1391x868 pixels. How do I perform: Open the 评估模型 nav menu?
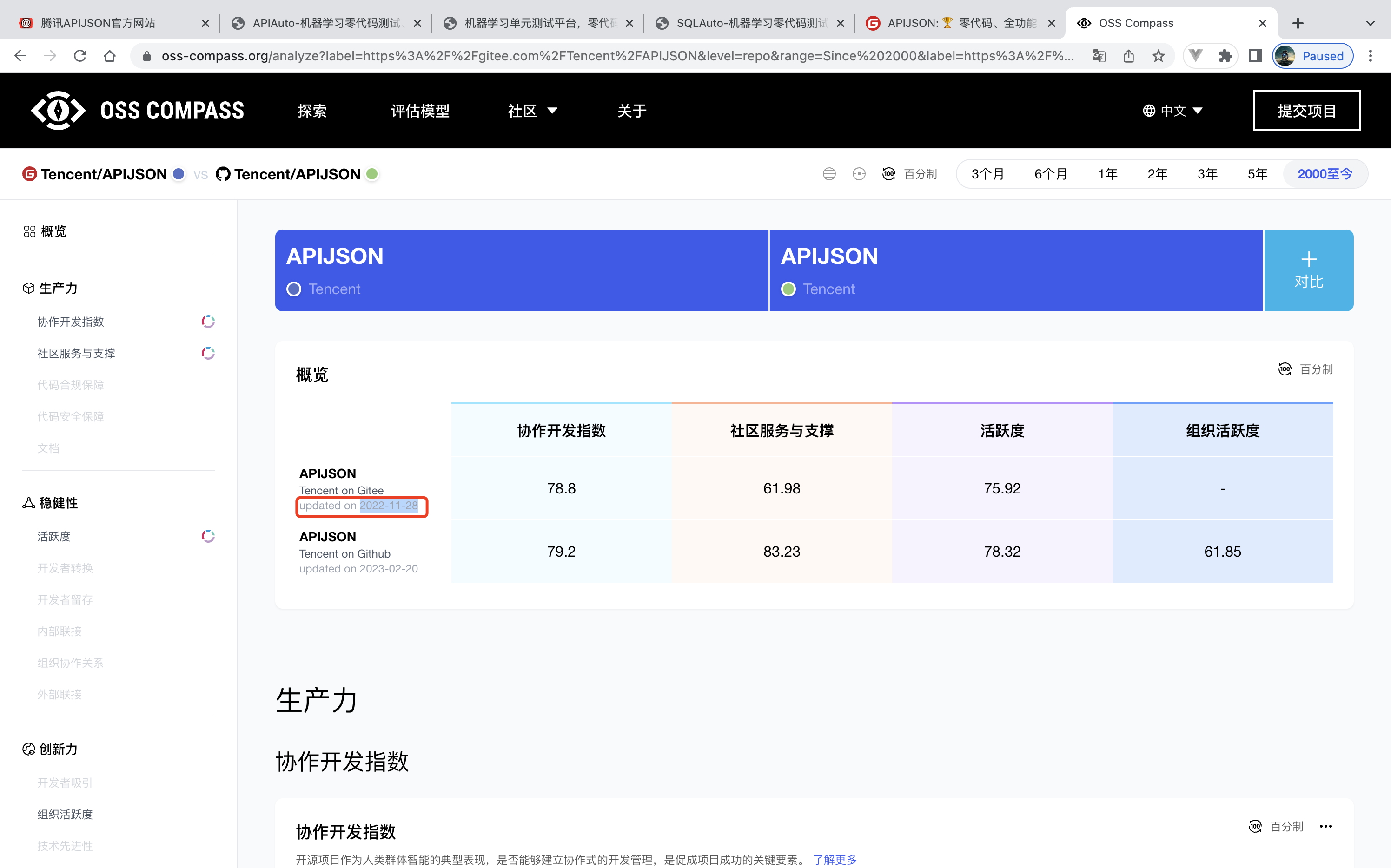point(420,111)
